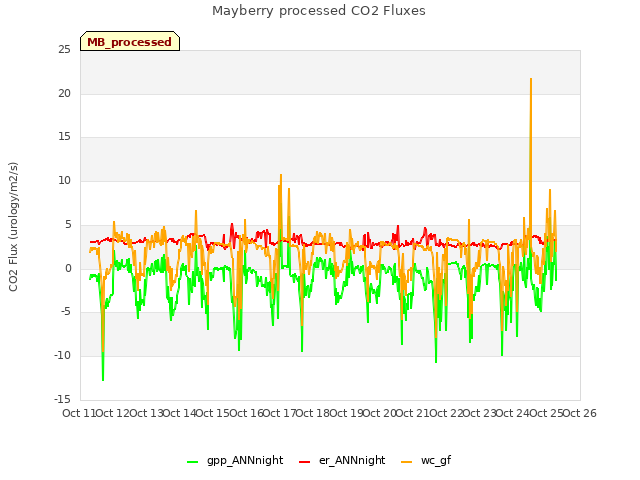Click the orange wc_gf legend swatch
640x480 pixels.
pos(407,462)
